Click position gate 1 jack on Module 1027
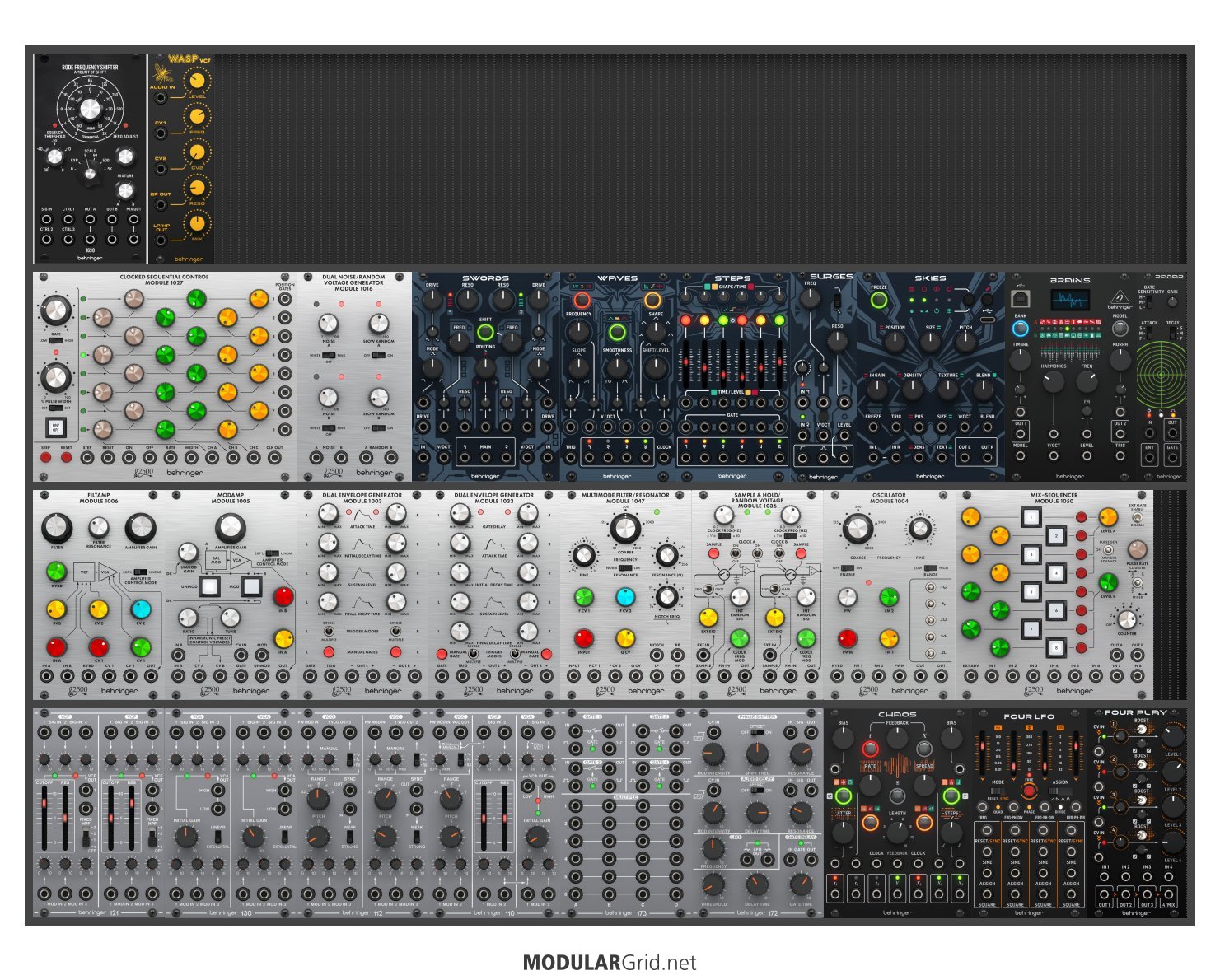The height and width of the screenshot is (980, 1220). pyautogui.click(x=285, y=299)
